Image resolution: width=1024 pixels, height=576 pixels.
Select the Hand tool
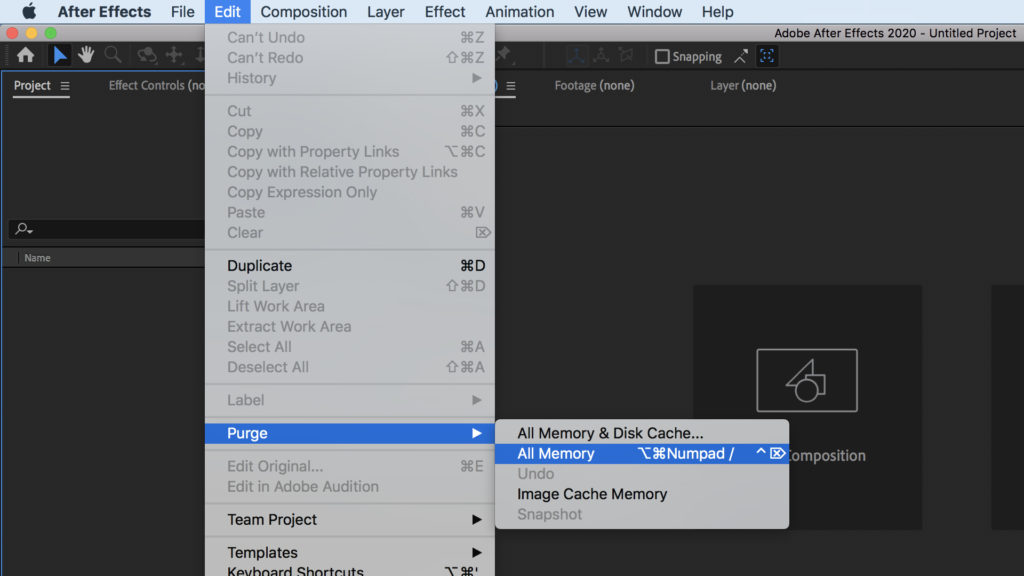coord(87,55)
